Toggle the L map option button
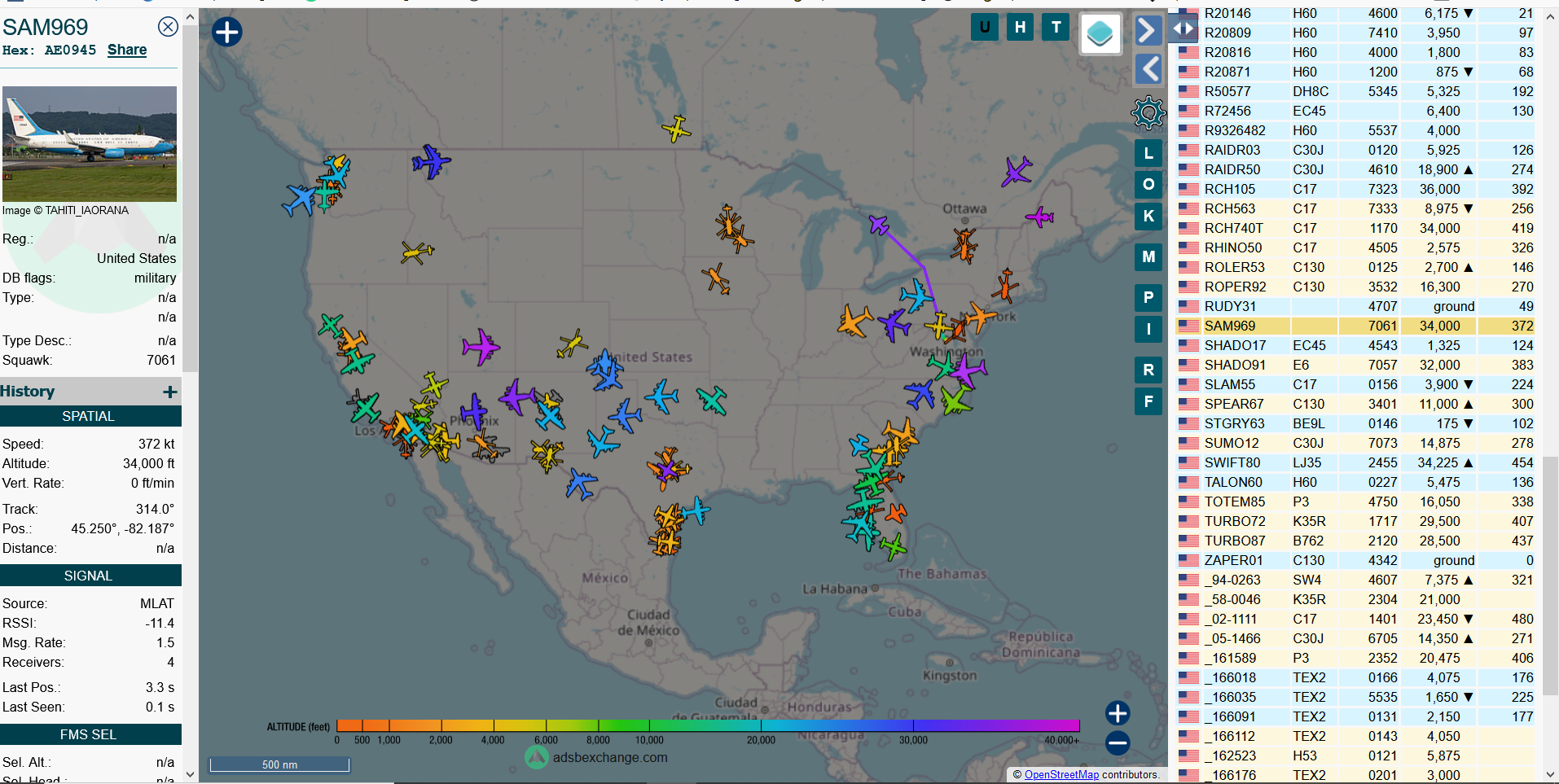1559x784 pixels. (x=1148, y=153)
